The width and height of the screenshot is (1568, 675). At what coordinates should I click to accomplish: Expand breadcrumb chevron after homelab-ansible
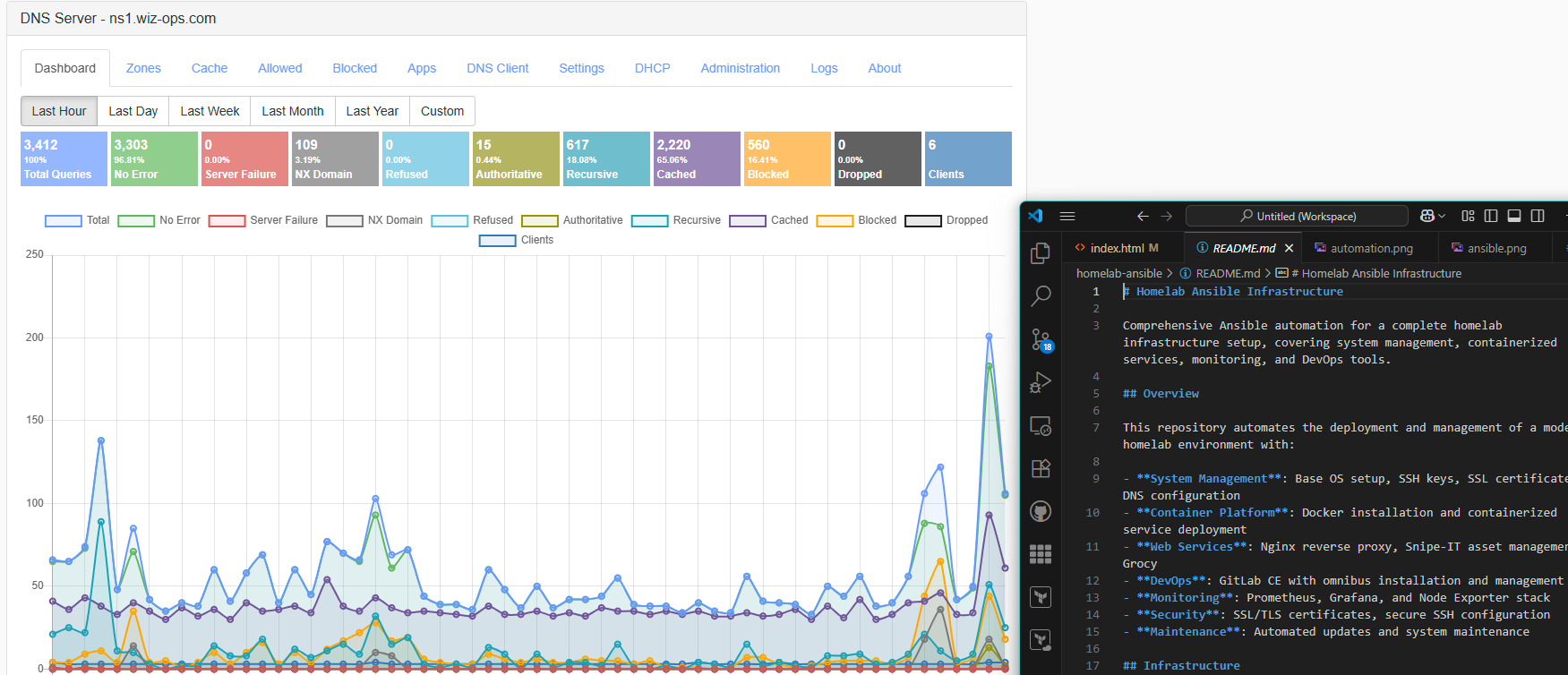point(1170,274)
